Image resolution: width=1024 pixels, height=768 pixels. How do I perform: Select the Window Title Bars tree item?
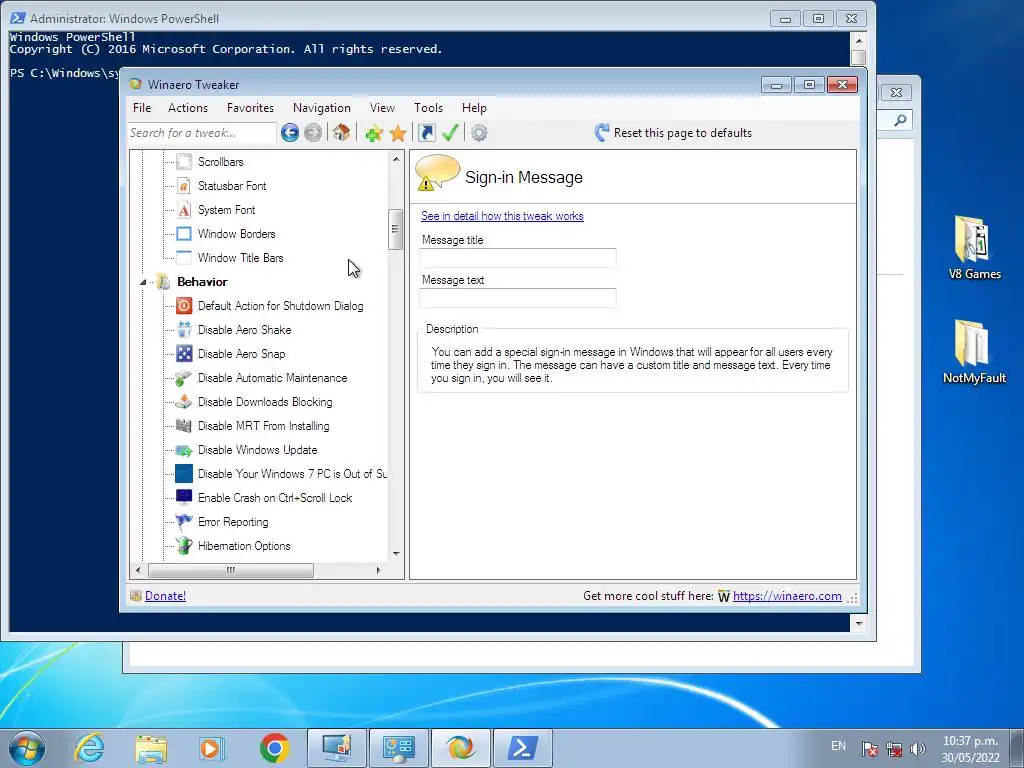(x=240, y=258)
